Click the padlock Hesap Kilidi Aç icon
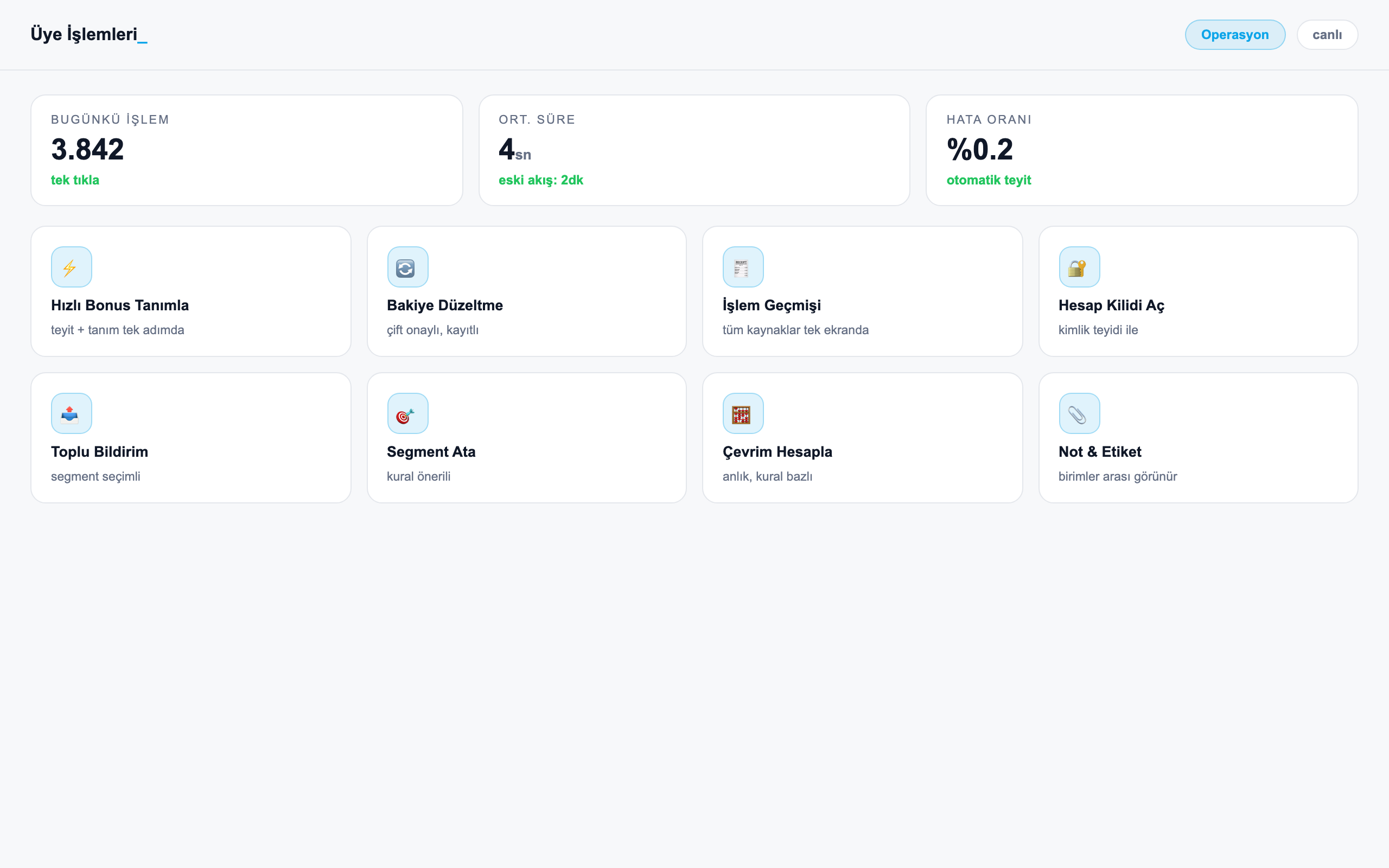 [1079, 267]
